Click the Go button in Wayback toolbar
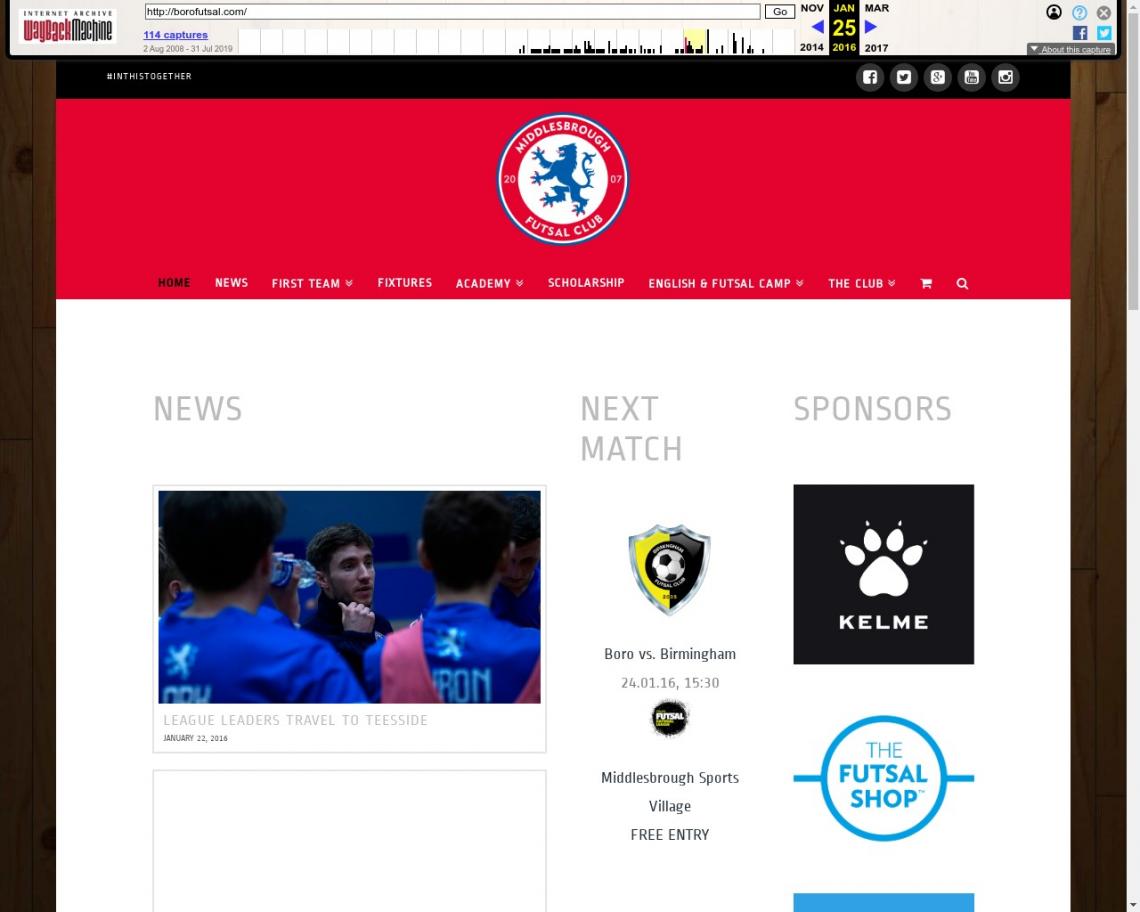The height and width of the screenshot is (912, 1140). click(x=779, y=12)
